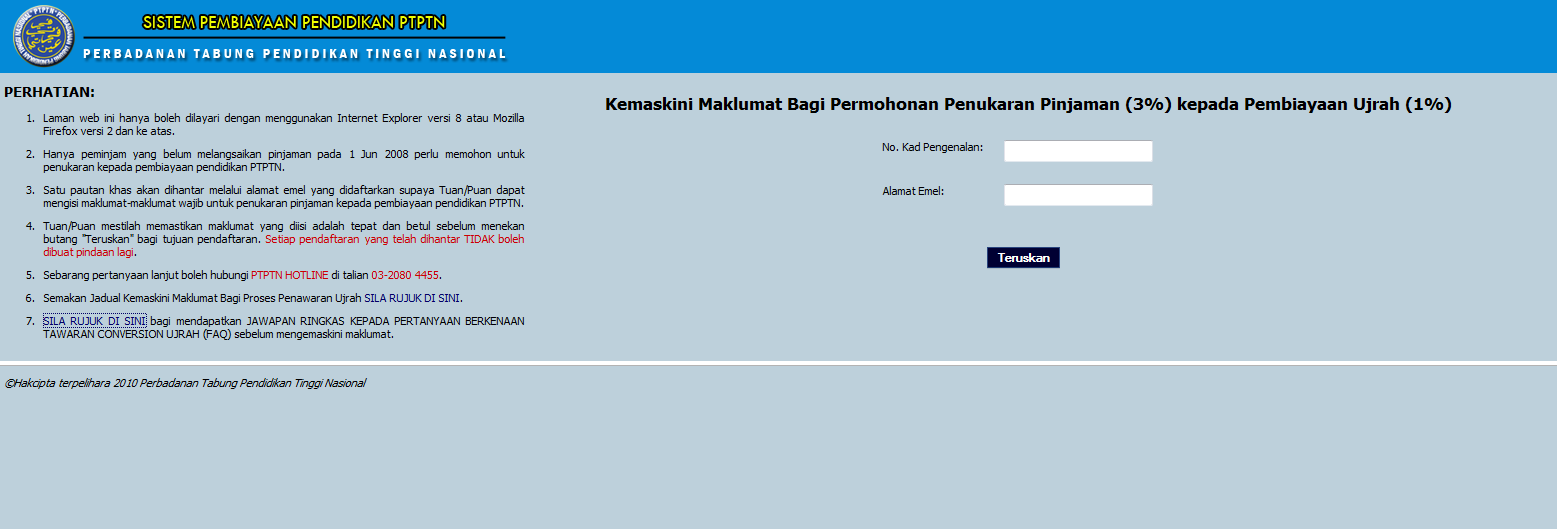The height and width of the screenshot is (529, 1557).
Task: Click Perbadanan Tabung Pendidikan Tinggi Nasional banner text
Action: [295, 54]
